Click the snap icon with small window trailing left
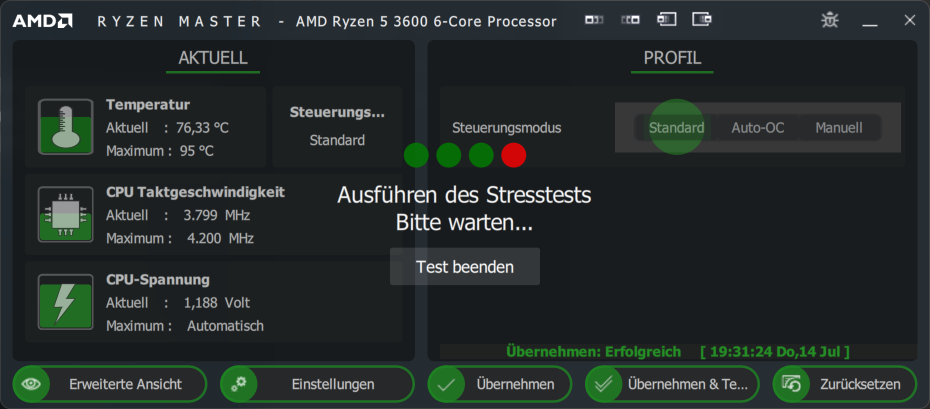930x409 pixels. click(x=630, y=20)
